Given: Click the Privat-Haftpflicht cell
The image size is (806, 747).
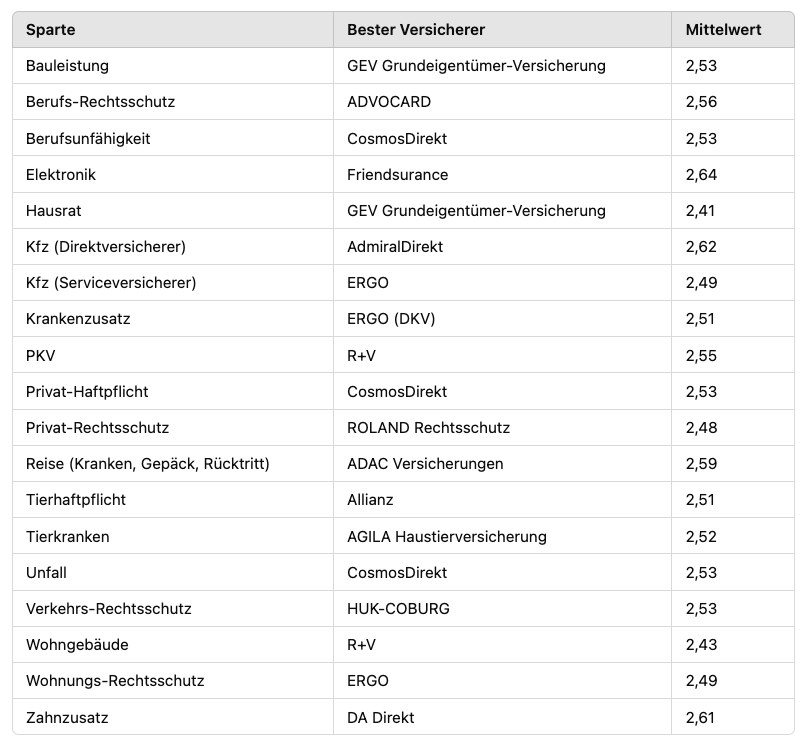Looking at the screenshot, I should [x=87, y=391].
